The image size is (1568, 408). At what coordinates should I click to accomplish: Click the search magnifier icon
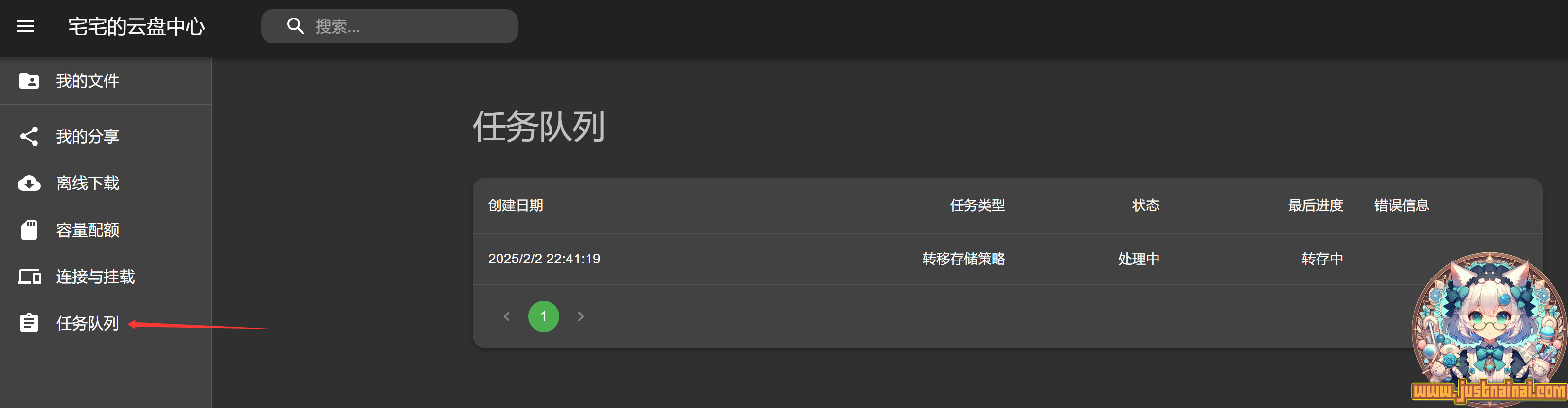296,26
